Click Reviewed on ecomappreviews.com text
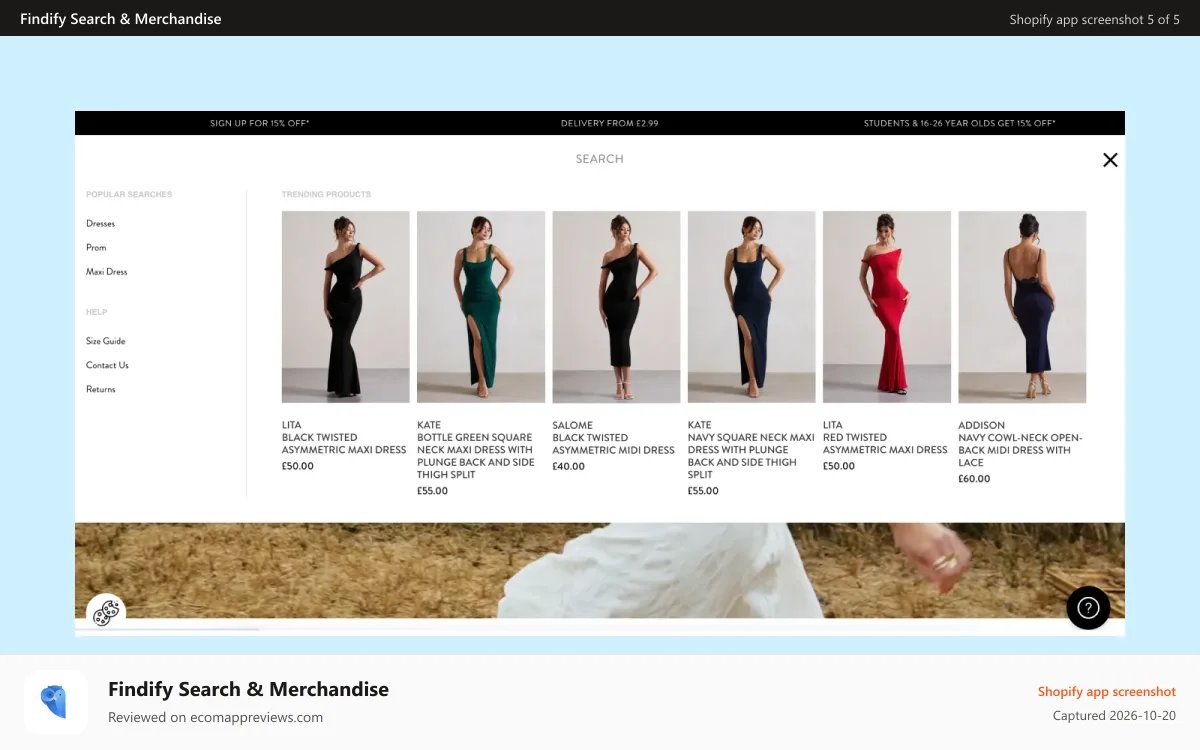 tap(215, 717)
